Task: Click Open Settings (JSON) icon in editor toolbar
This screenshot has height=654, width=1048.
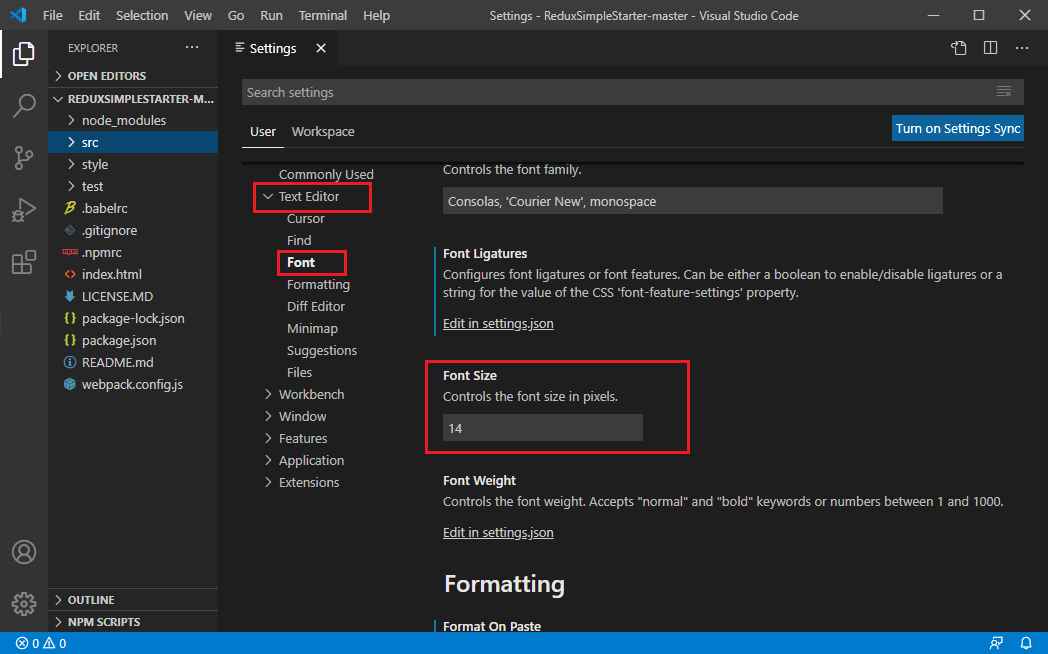Action: pos(959,48)
